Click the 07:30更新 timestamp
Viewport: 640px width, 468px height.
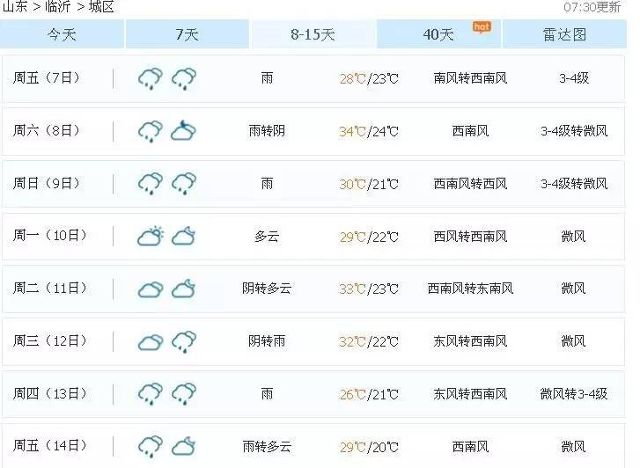(x=592, y=7)
